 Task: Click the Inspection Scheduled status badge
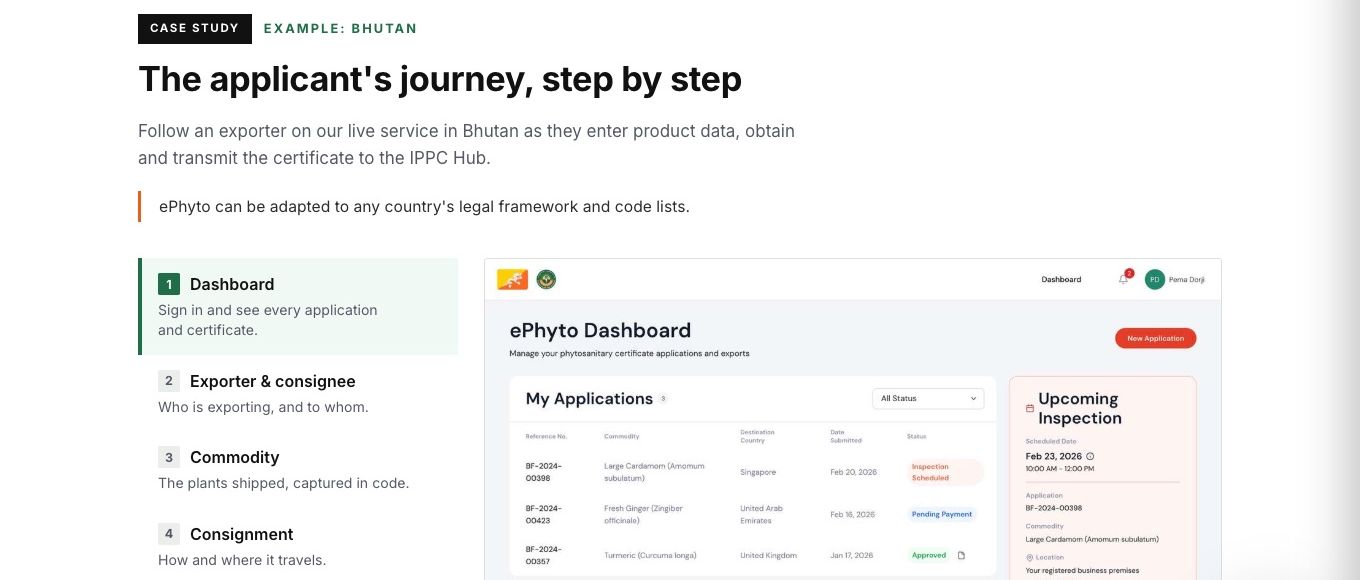coord(946,472)
